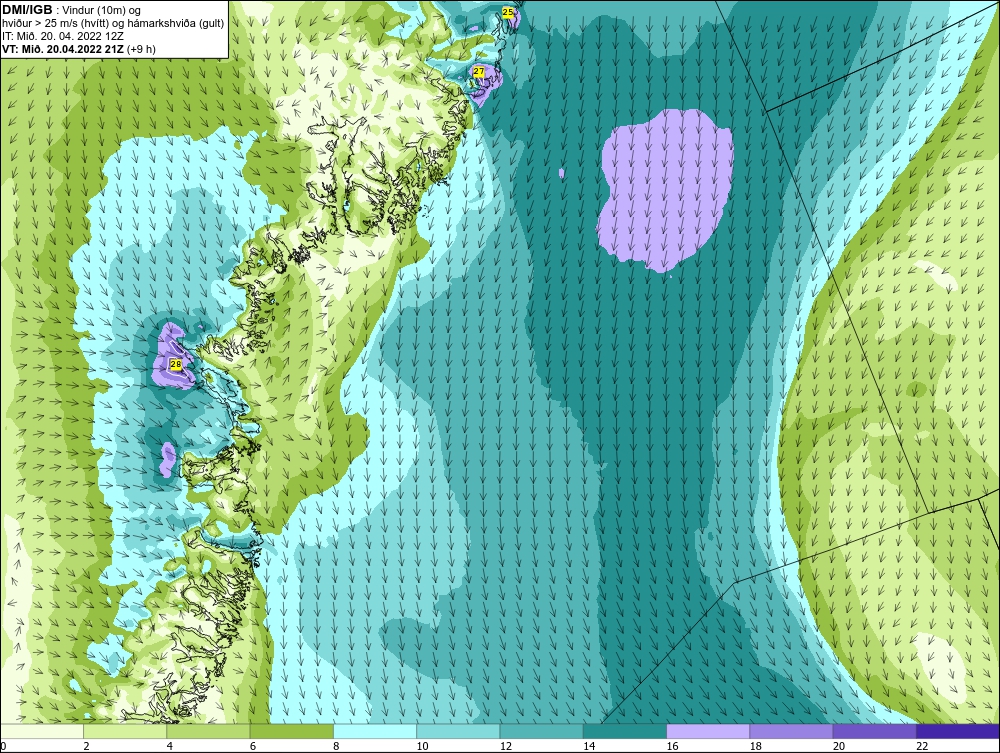Click the 6–8 m/s legend color band

coord(292,731)
